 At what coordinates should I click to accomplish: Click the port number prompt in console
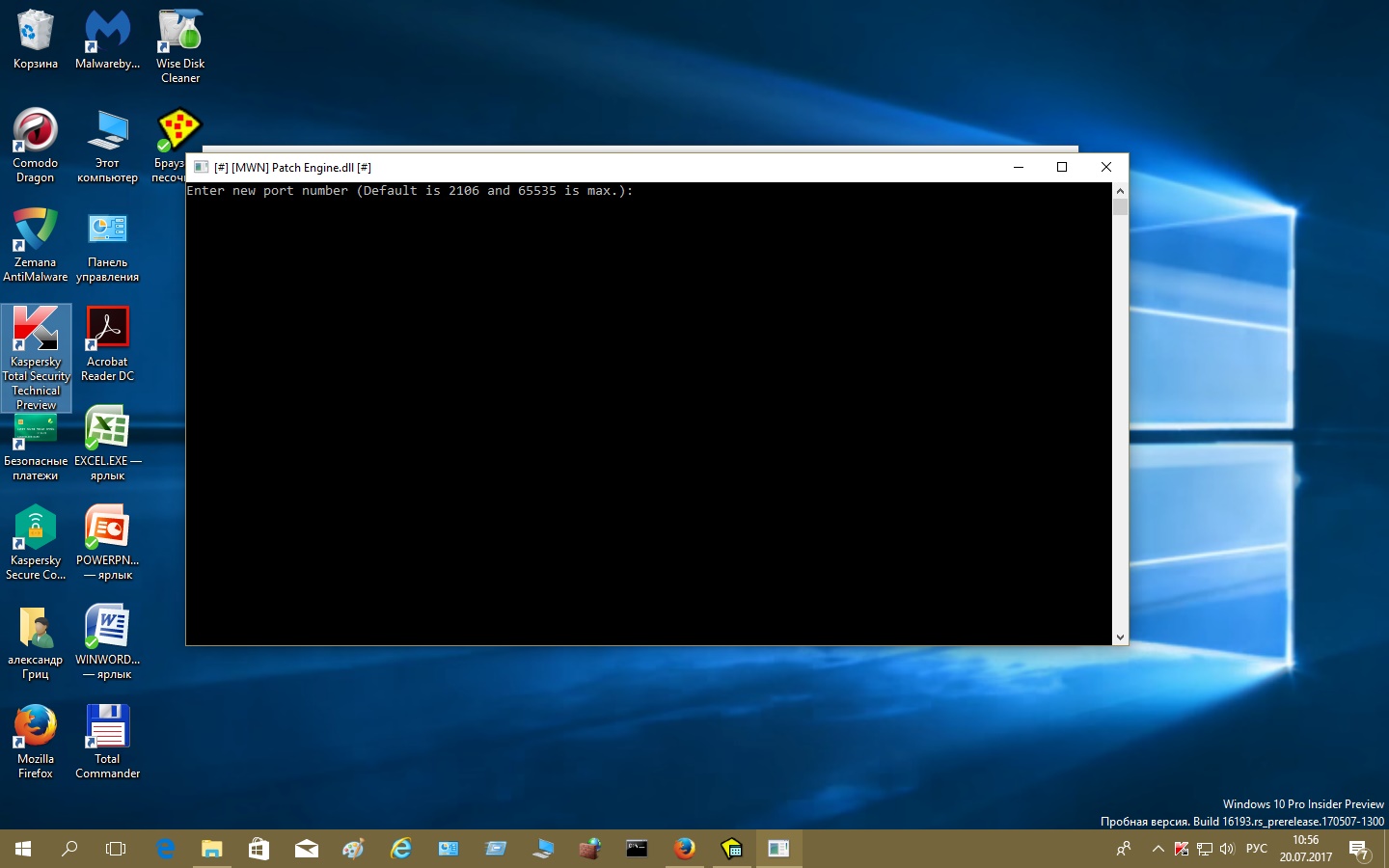click(410, 191)
